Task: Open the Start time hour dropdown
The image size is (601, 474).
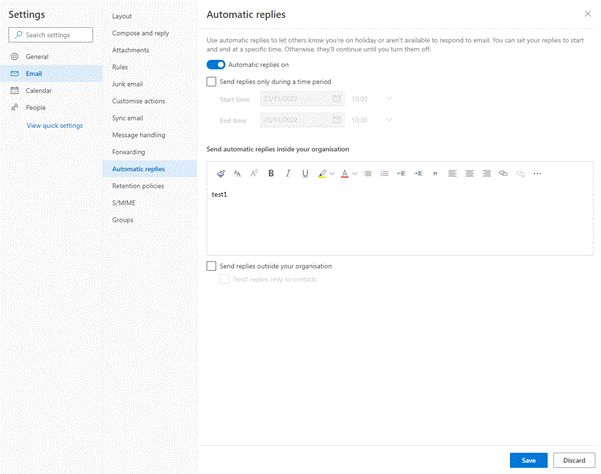Action: coord(388,99)
